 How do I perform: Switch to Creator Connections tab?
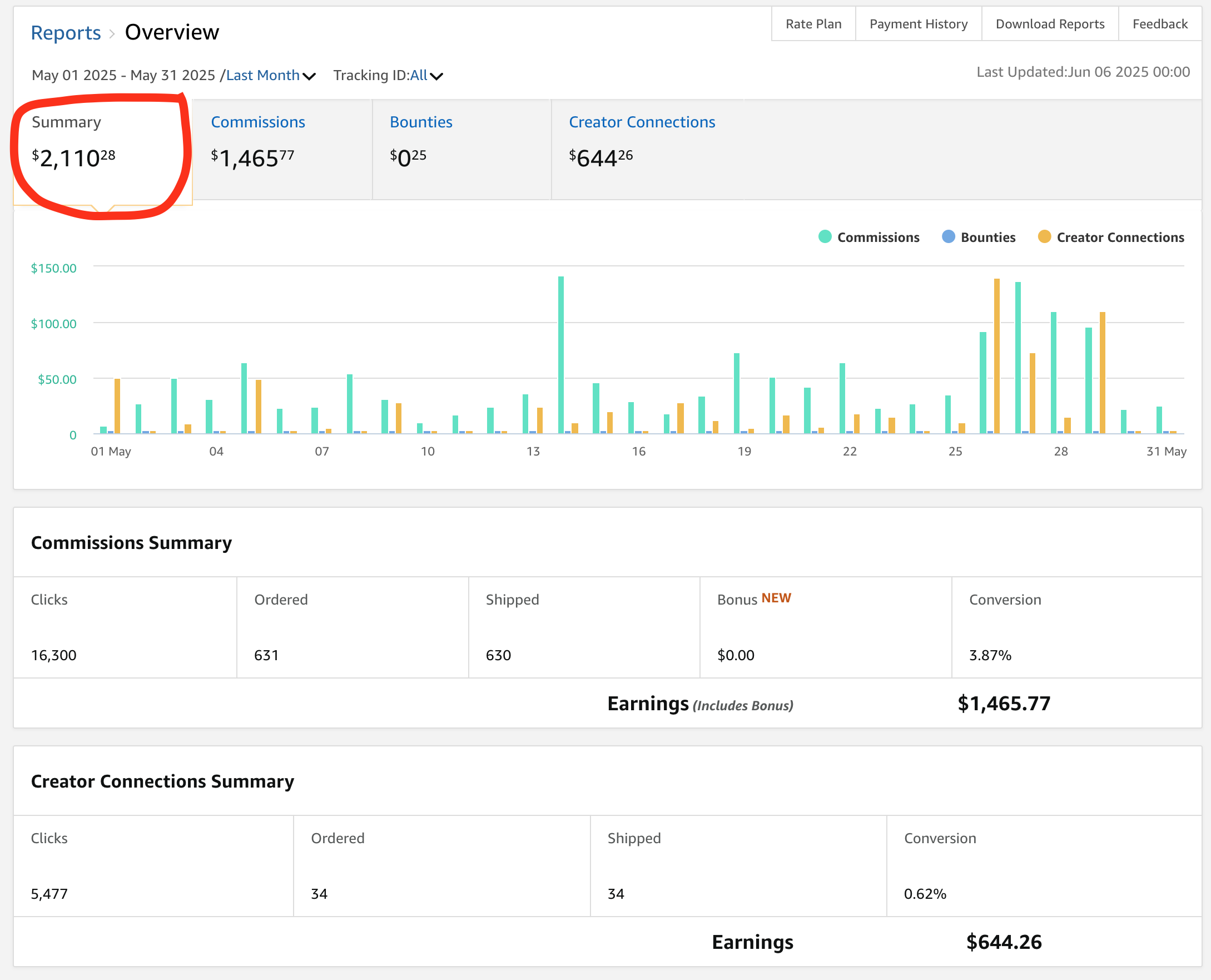click(x=642, y=122)
